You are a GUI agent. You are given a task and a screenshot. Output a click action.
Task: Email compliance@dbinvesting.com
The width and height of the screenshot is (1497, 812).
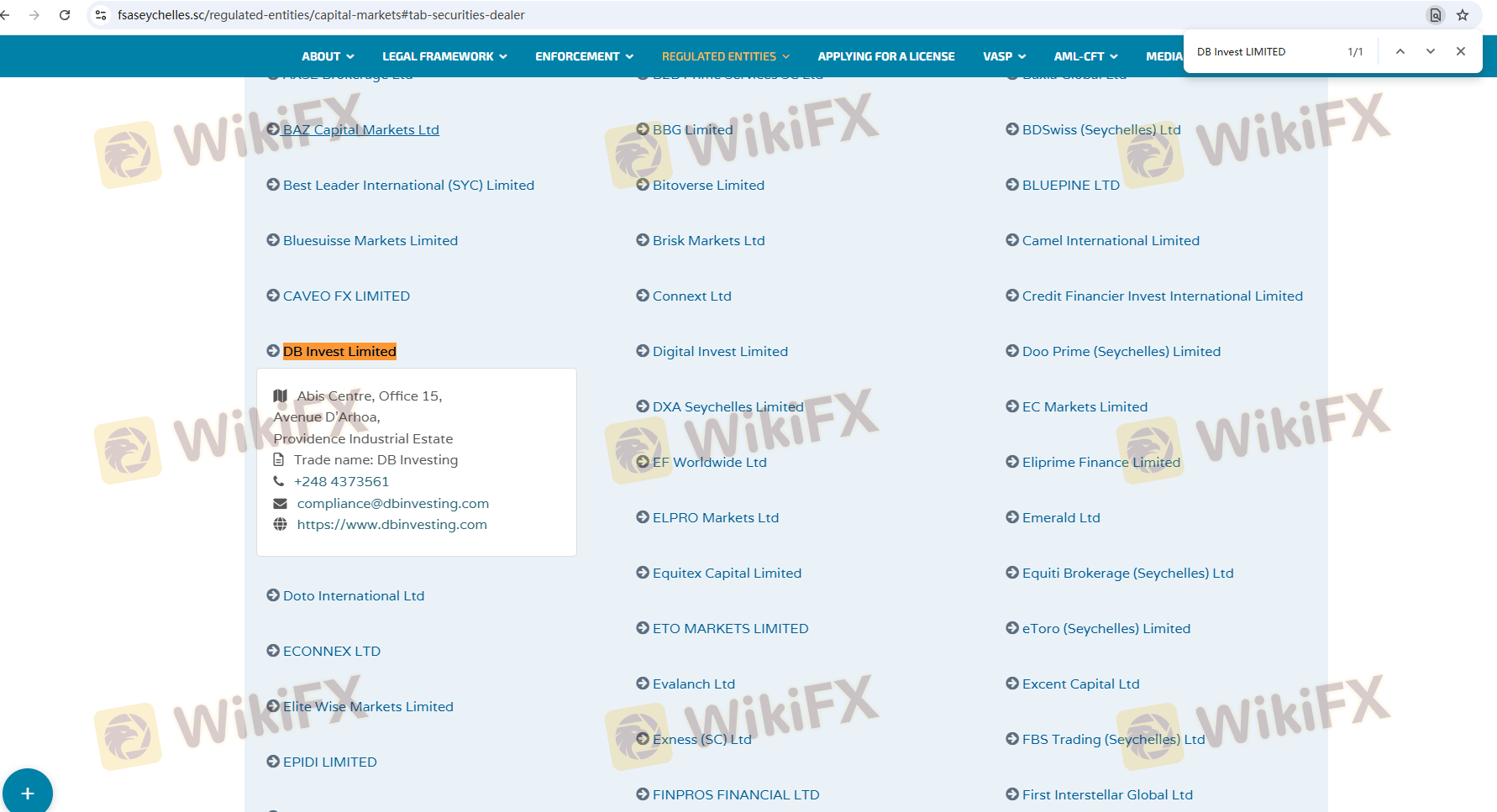(393, 503)
